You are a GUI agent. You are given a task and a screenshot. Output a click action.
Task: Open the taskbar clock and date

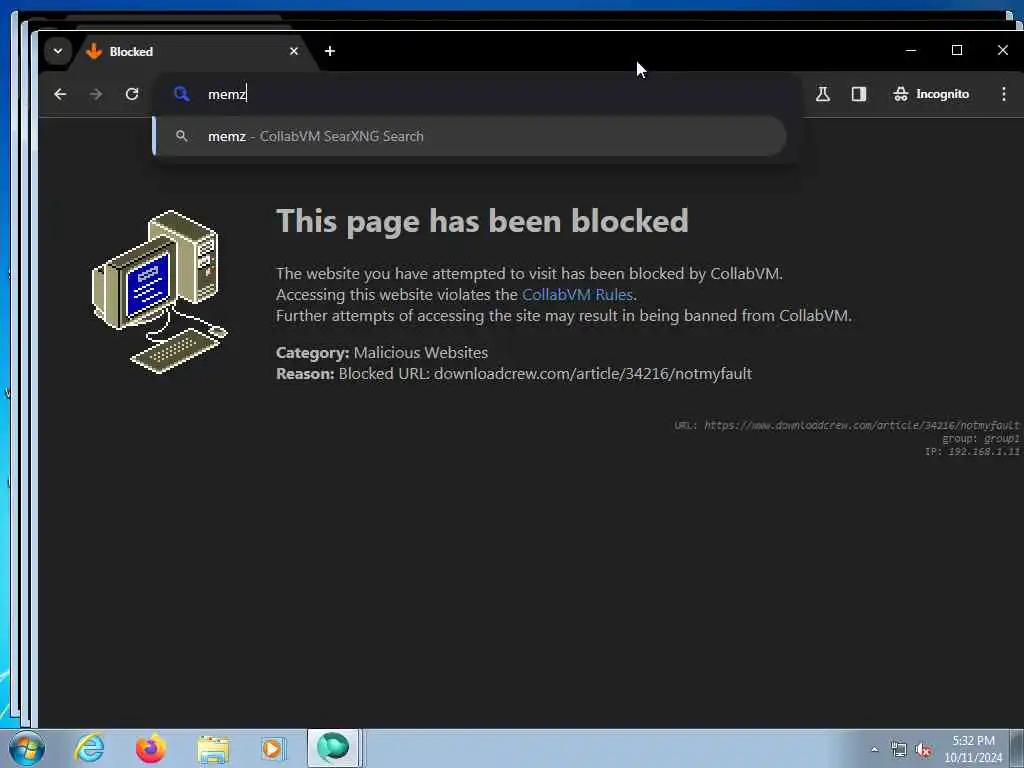(x=973, y=749)
